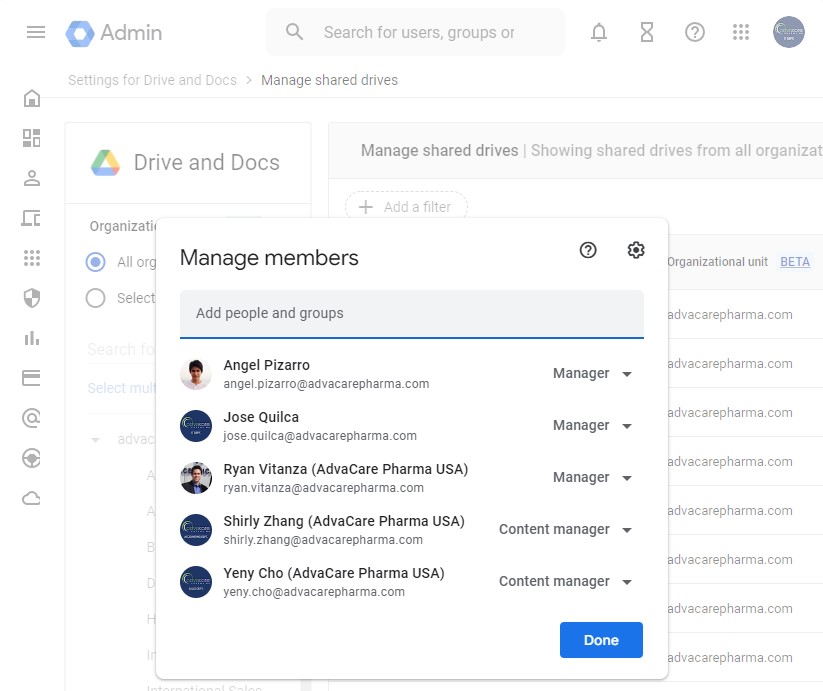This screenshot has width=823, height=691.
Task: Open Rules steering wheel icon in the sidebar
Action: [x=31, y=458]
